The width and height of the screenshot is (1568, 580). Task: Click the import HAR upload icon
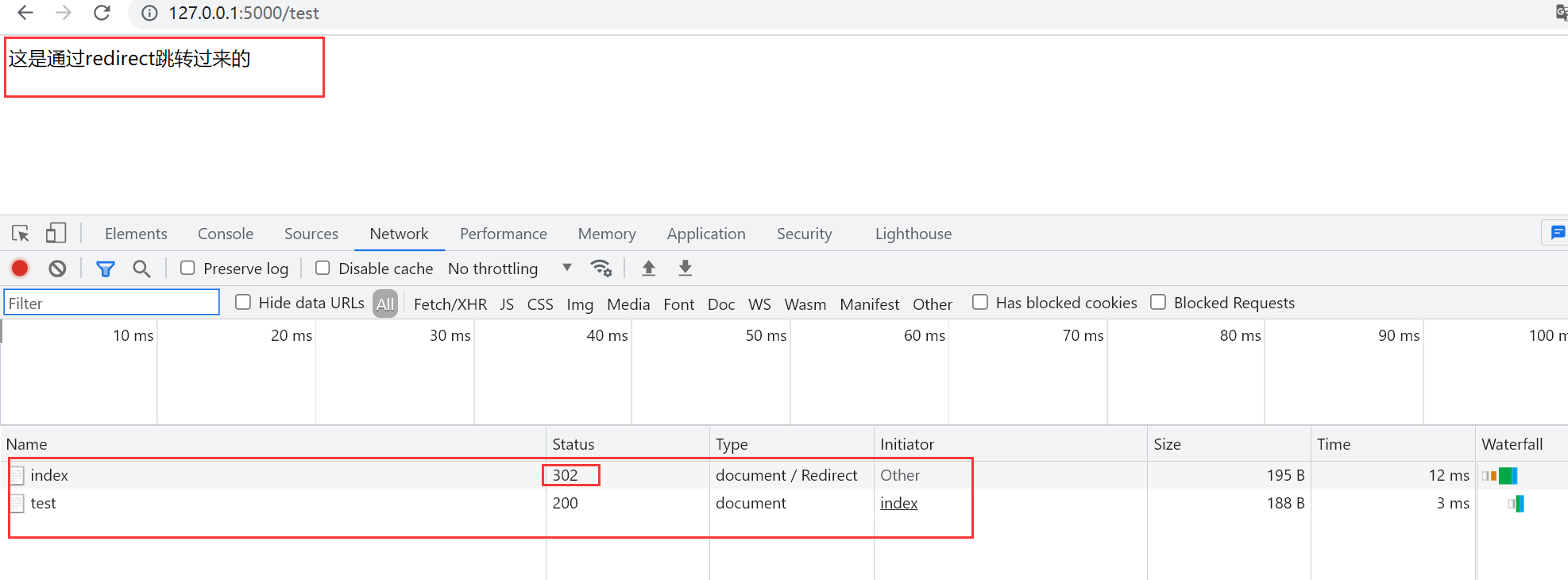click(649, 269)
